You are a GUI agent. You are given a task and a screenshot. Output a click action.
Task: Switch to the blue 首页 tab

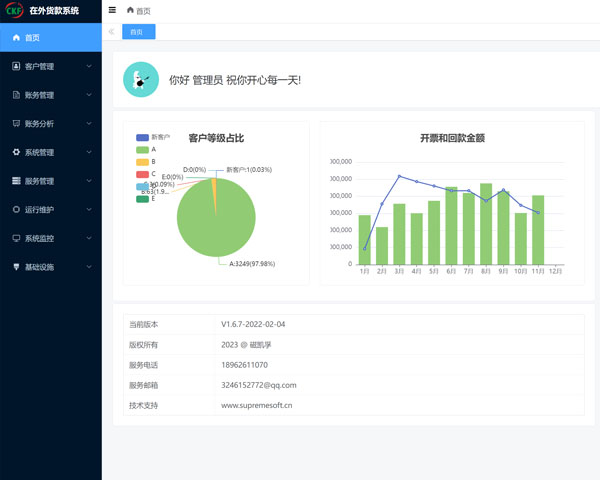pyautogui.click(x=137, y=32)
